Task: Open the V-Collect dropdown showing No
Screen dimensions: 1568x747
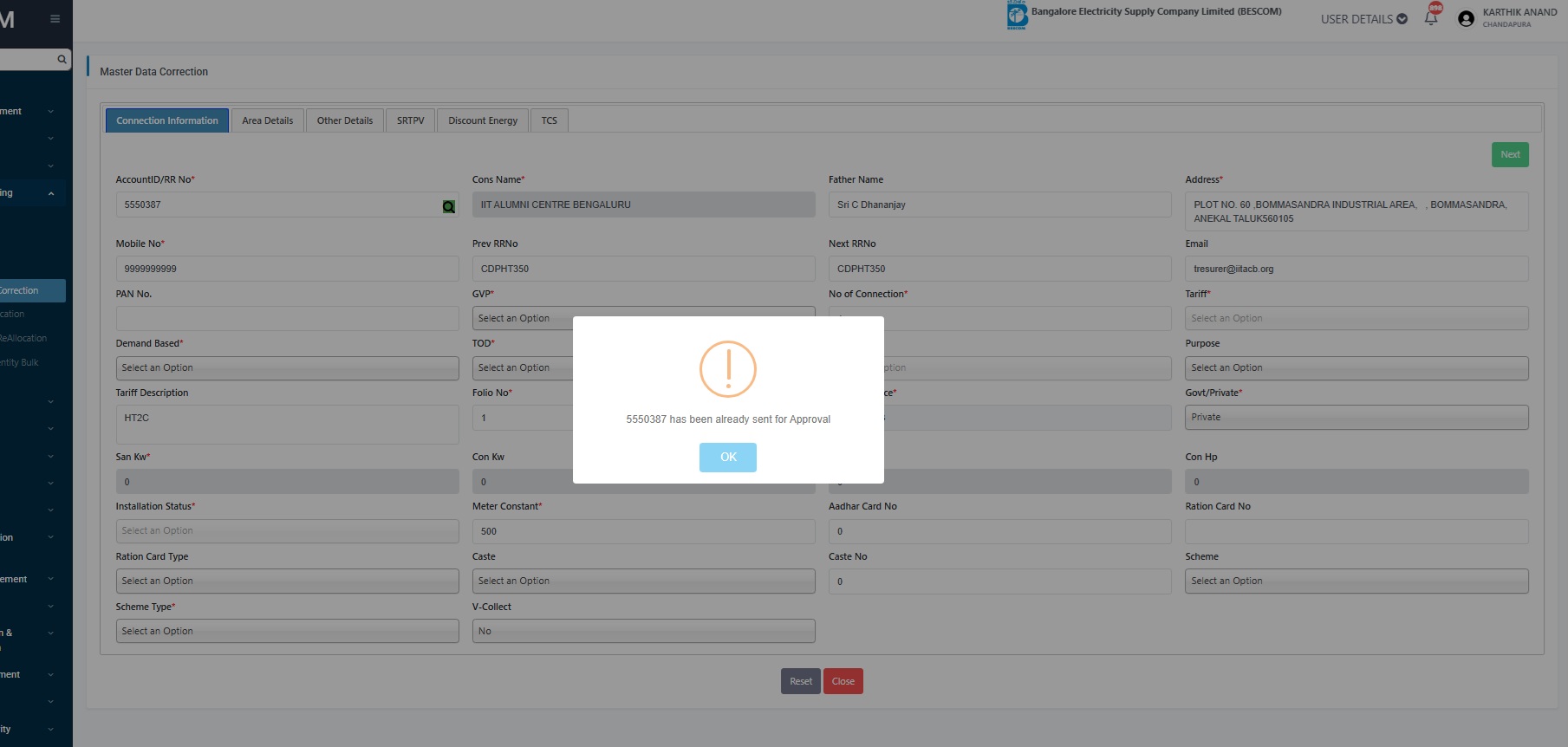Action: [643, 631]
